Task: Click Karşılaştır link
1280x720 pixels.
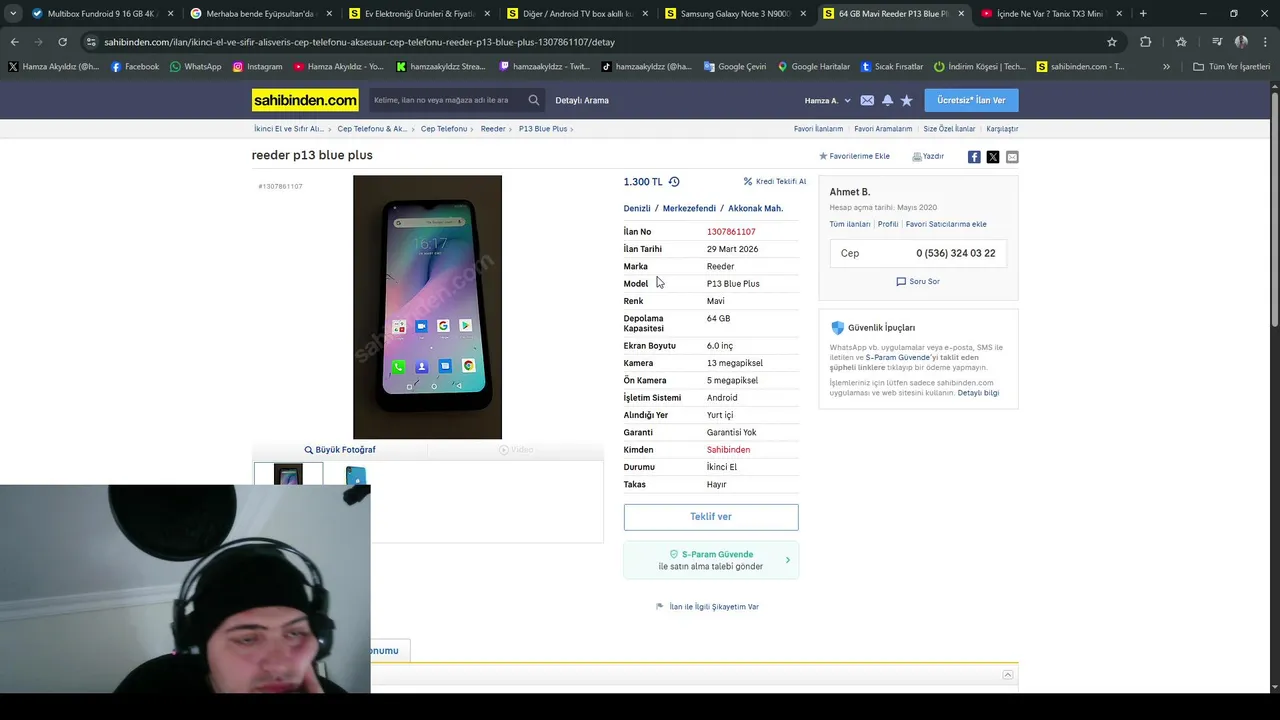Action: (1002, 129)
